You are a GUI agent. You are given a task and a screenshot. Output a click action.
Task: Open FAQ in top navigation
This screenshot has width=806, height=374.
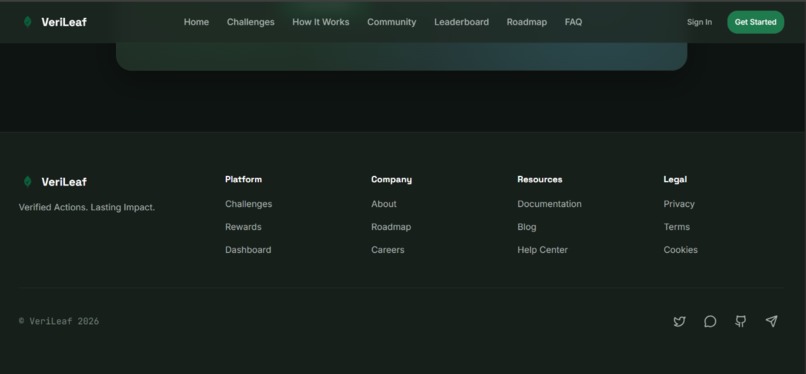[574, 22]
